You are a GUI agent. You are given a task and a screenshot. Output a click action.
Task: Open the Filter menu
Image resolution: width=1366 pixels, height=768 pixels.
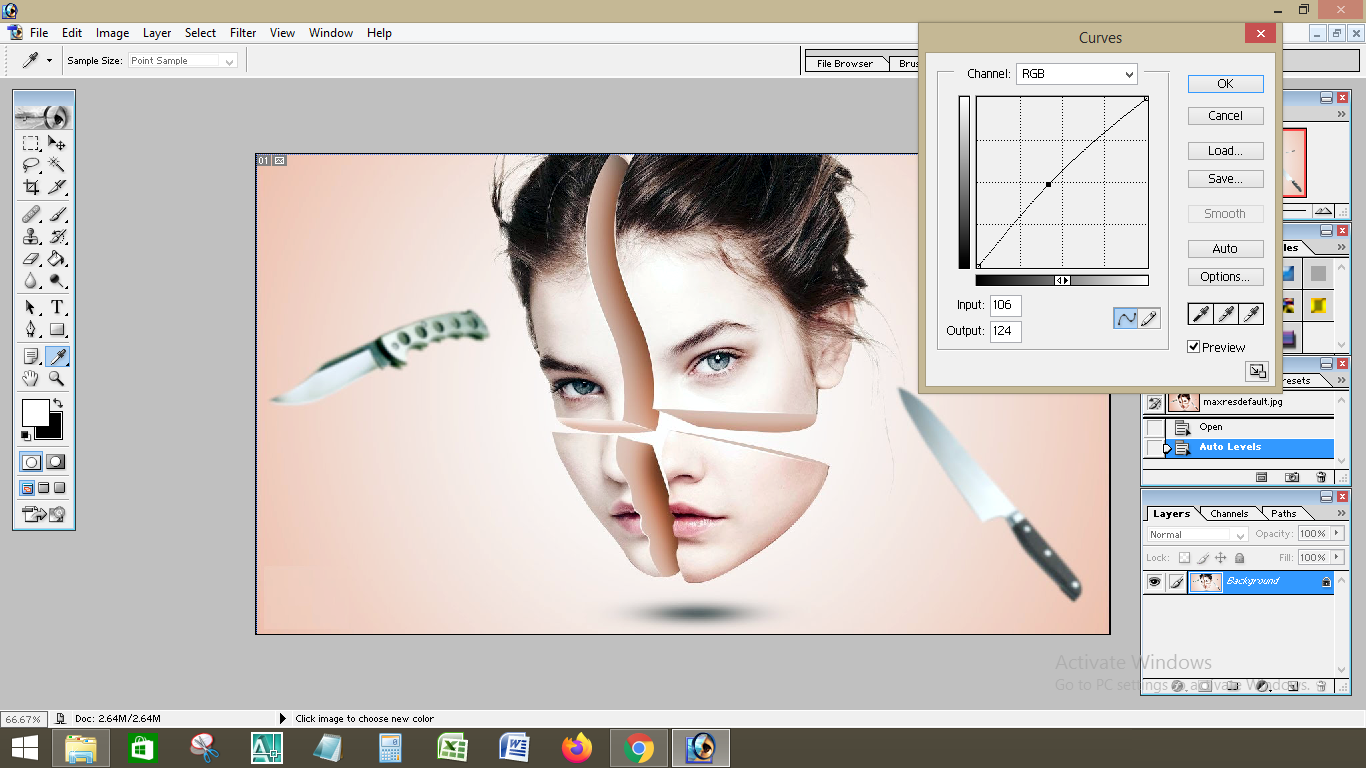point(243,33)
